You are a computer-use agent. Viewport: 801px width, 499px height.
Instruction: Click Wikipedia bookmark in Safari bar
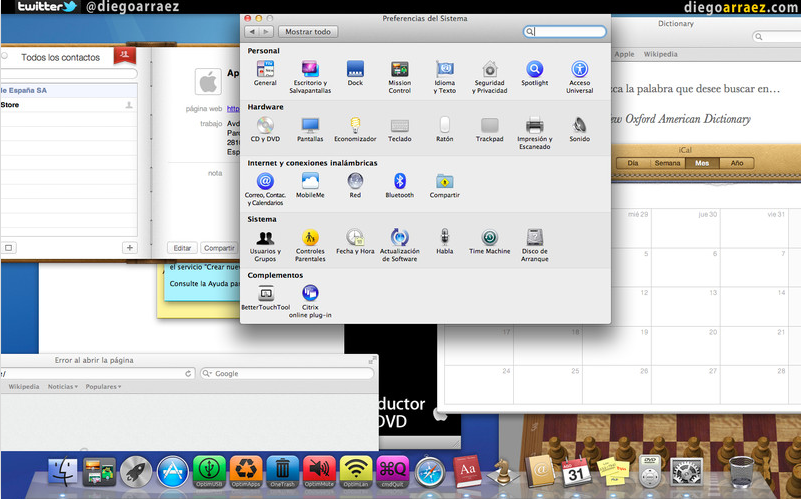(x=23, y=387)
